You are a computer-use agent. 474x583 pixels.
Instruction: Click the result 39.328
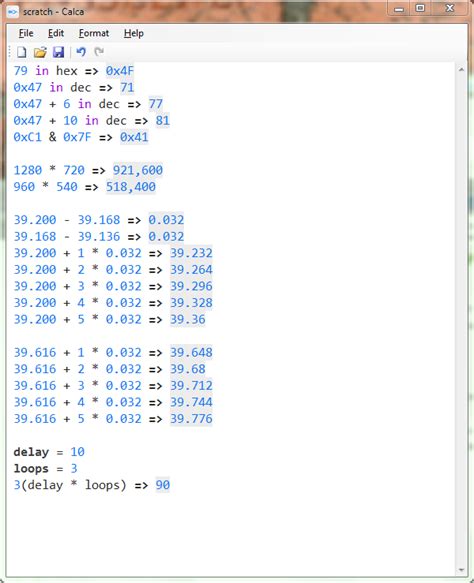point(191,303)
